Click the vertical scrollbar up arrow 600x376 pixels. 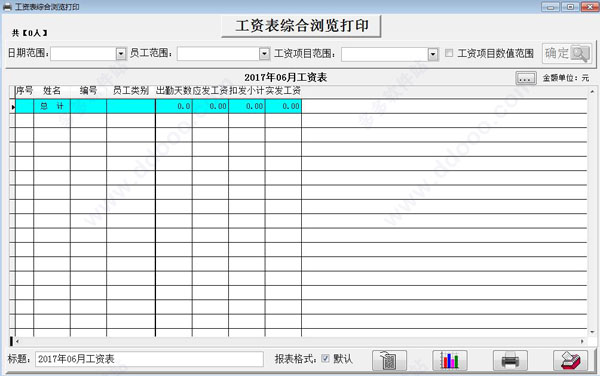pyautogui.click(x=592, y=92)
